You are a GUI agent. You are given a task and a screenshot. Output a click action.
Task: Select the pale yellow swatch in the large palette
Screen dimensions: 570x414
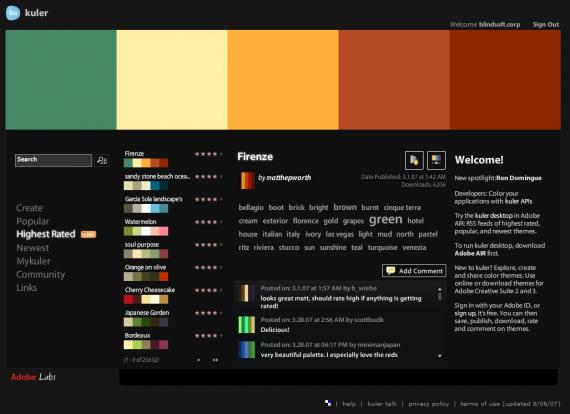(172, 80)
